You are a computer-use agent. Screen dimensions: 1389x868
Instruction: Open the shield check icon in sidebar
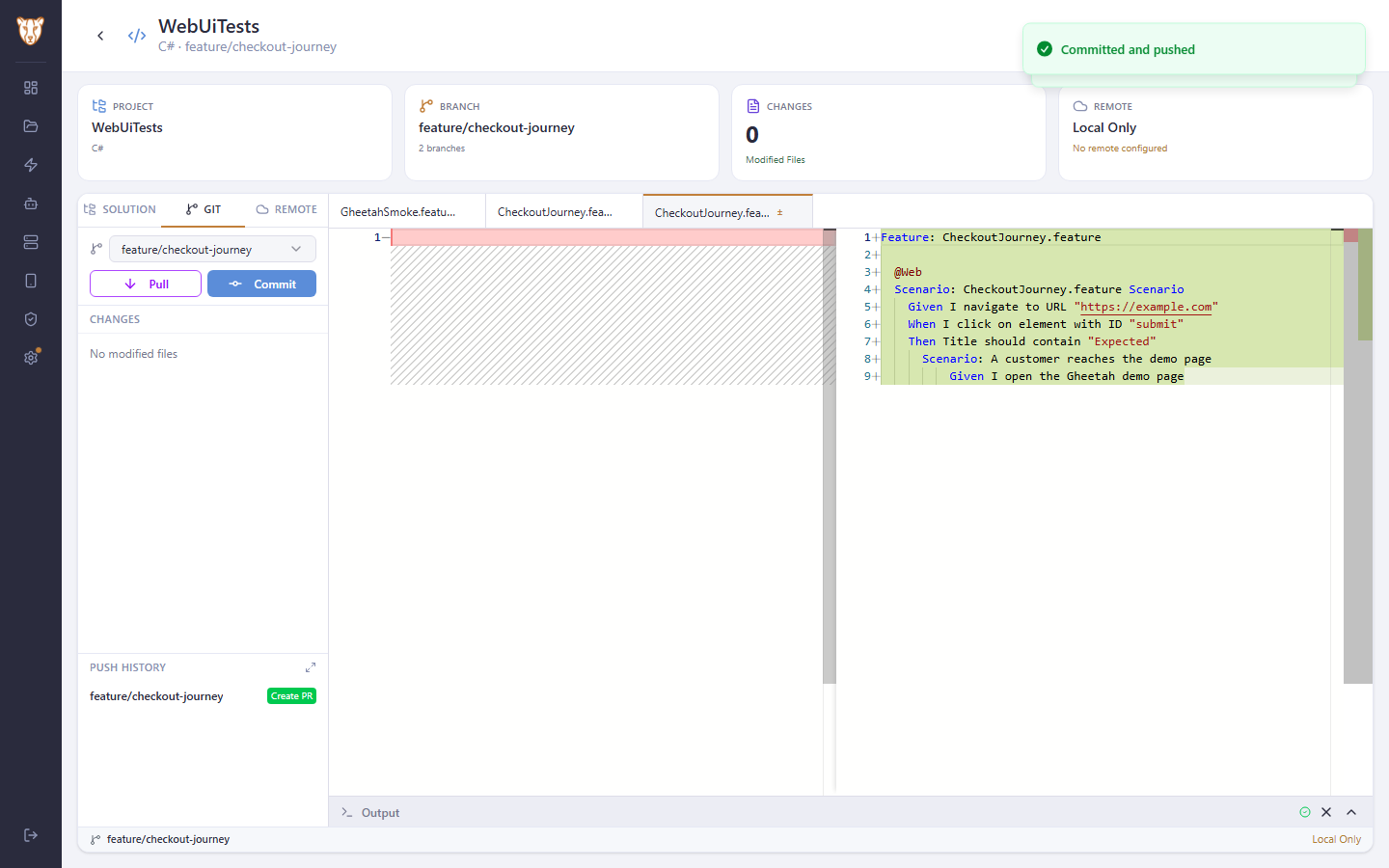[31, 319]
